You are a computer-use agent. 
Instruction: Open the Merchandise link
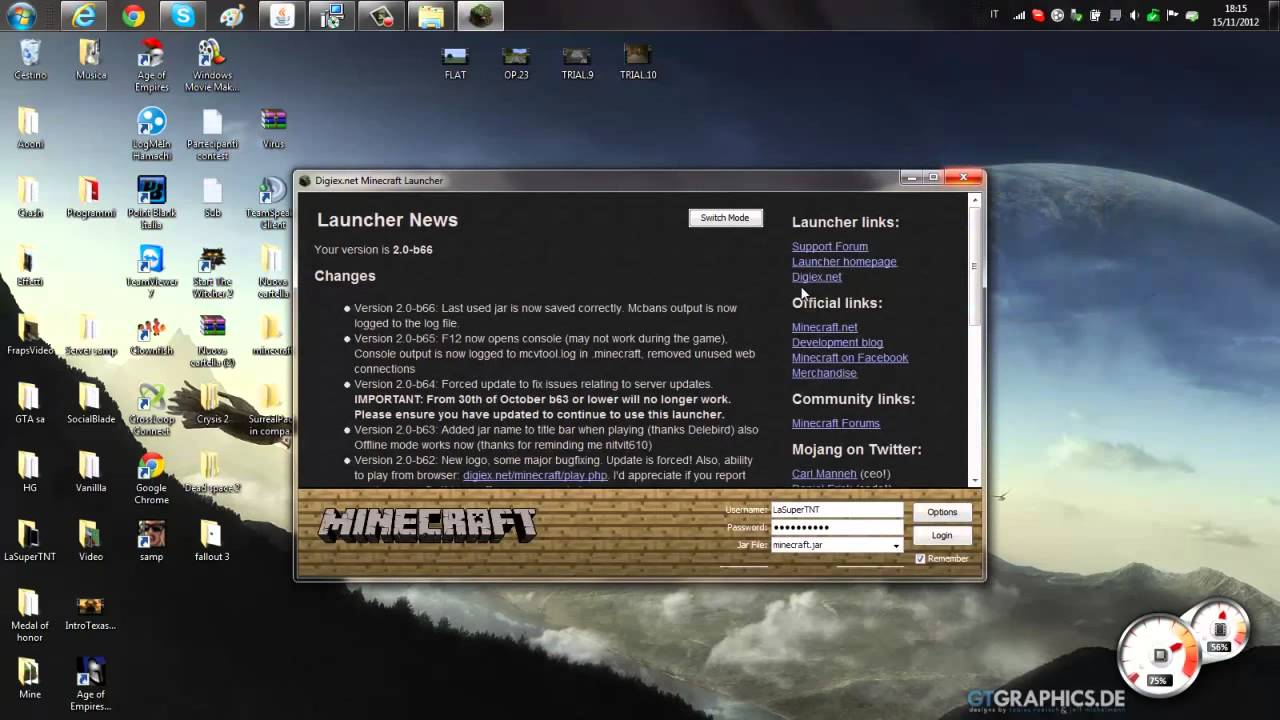(824, 373)
